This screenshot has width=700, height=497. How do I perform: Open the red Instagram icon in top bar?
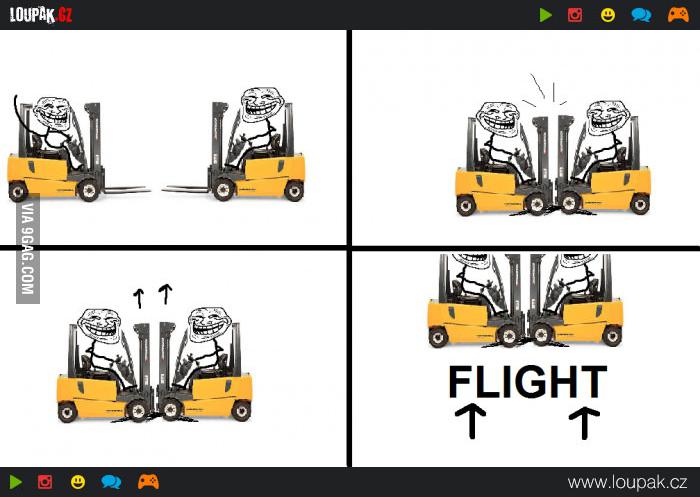[x=575, y=15]
